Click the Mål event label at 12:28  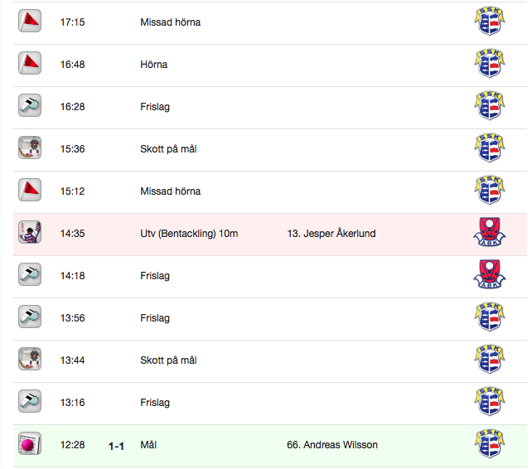(x=148, y=445)
